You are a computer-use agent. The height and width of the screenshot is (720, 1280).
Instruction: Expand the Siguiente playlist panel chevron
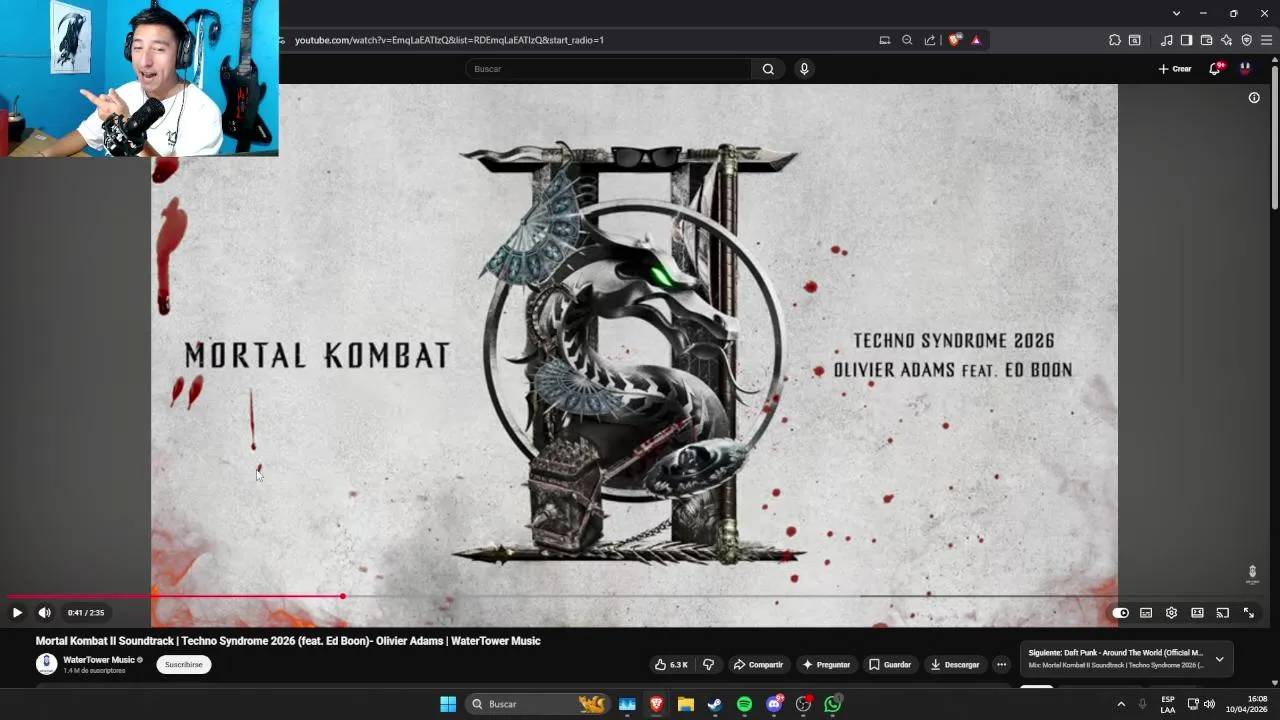(x=1219, y=659)
